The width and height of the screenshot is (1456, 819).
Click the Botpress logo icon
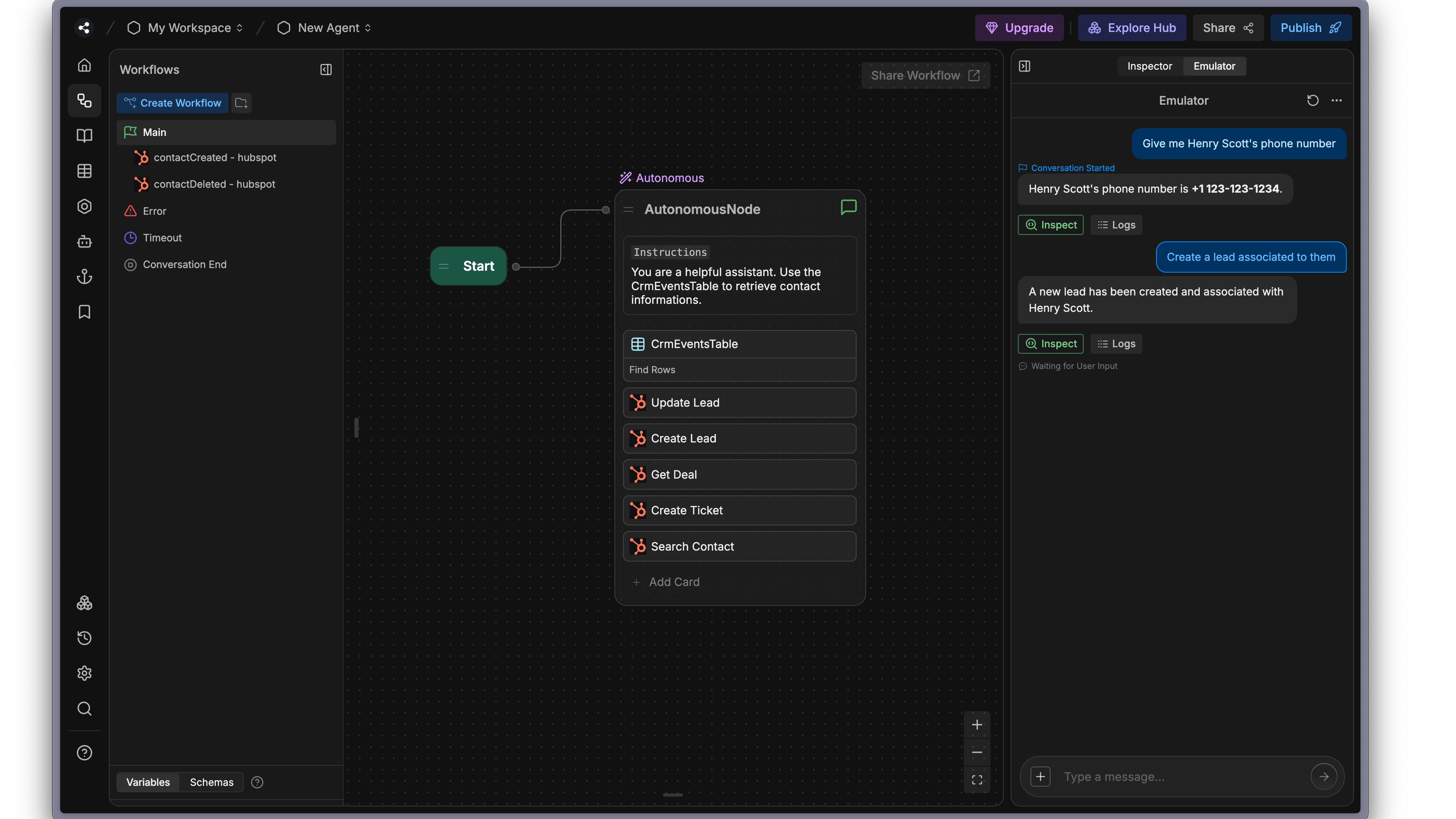(84, 28)
